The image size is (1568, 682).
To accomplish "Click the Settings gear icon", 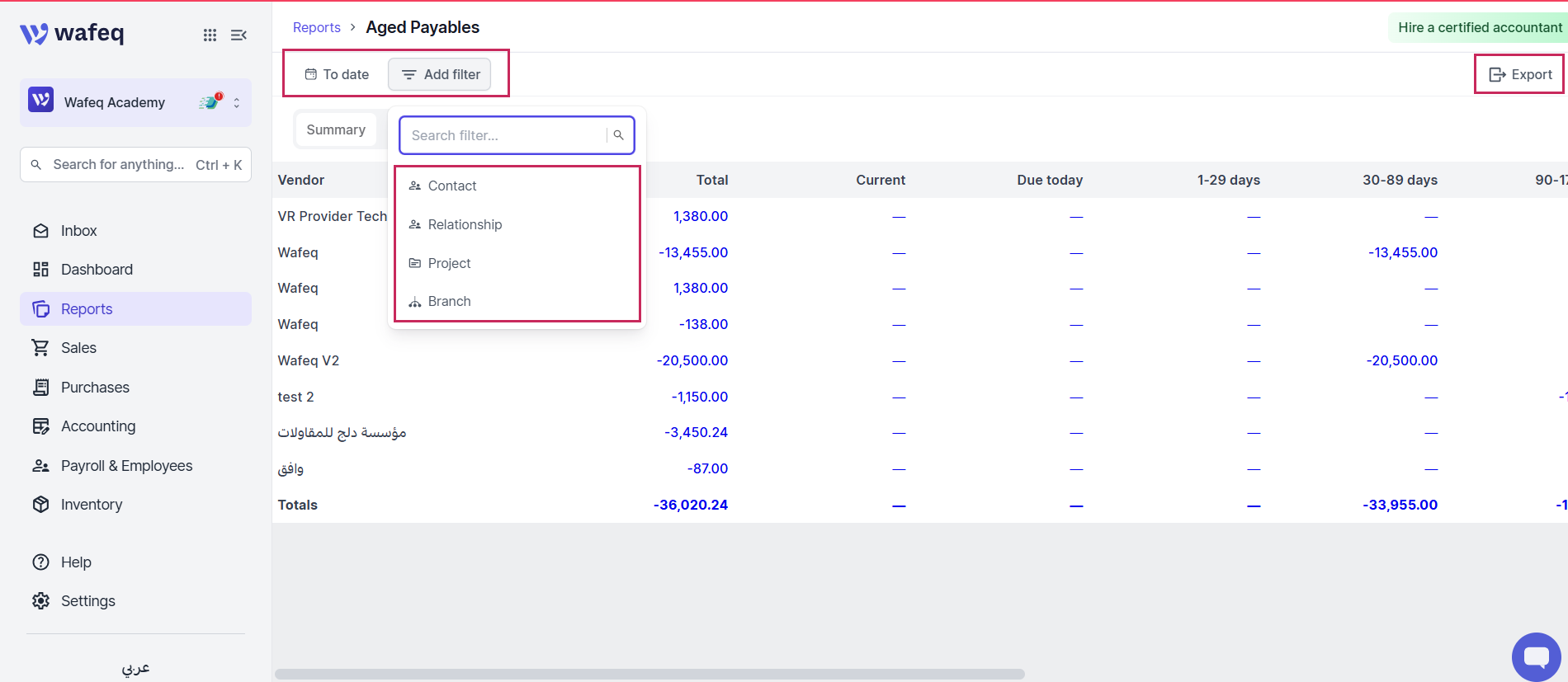I will [40, 601].
